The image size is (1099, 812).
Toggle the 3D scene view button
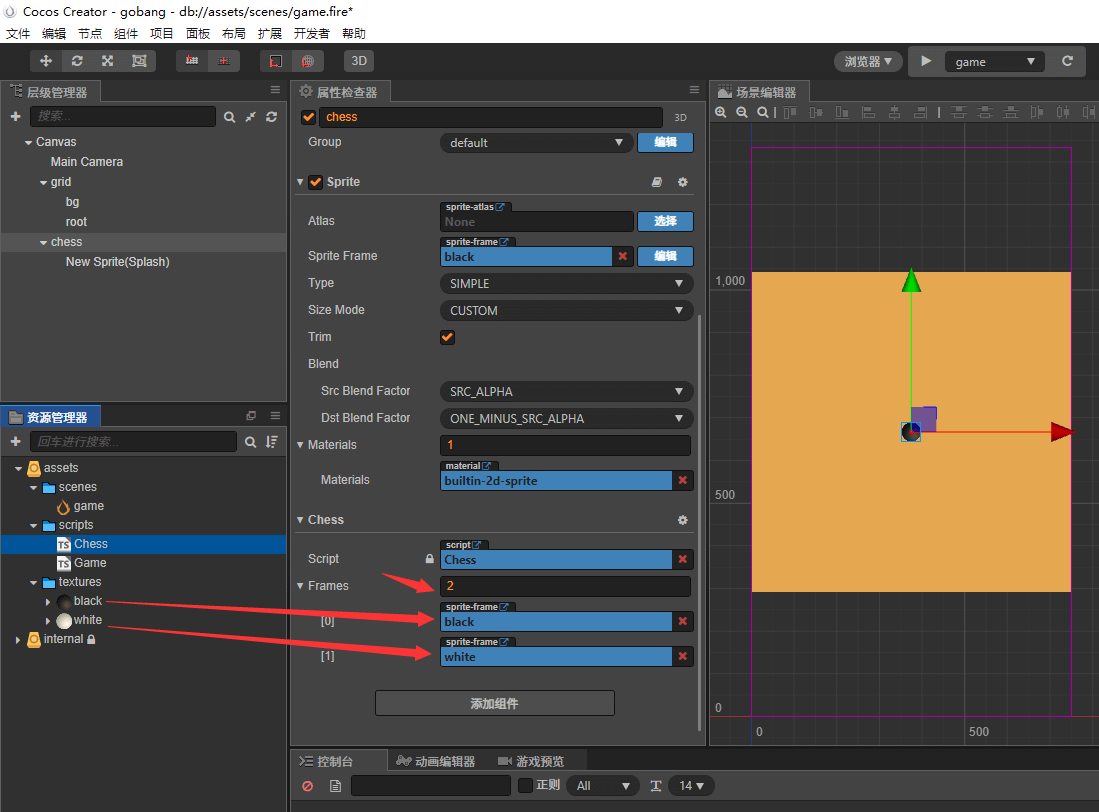click(x=359, y=61)
